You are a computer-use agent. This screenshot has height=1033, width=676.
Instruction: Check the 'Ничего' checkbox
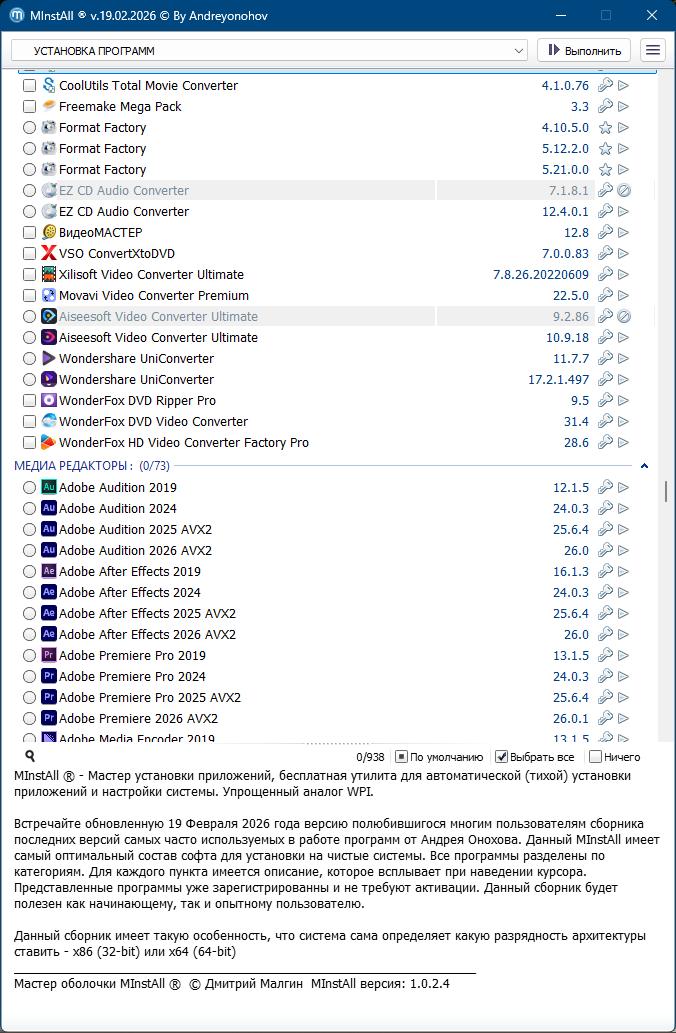pyautogui.click(x=596, y=757)
